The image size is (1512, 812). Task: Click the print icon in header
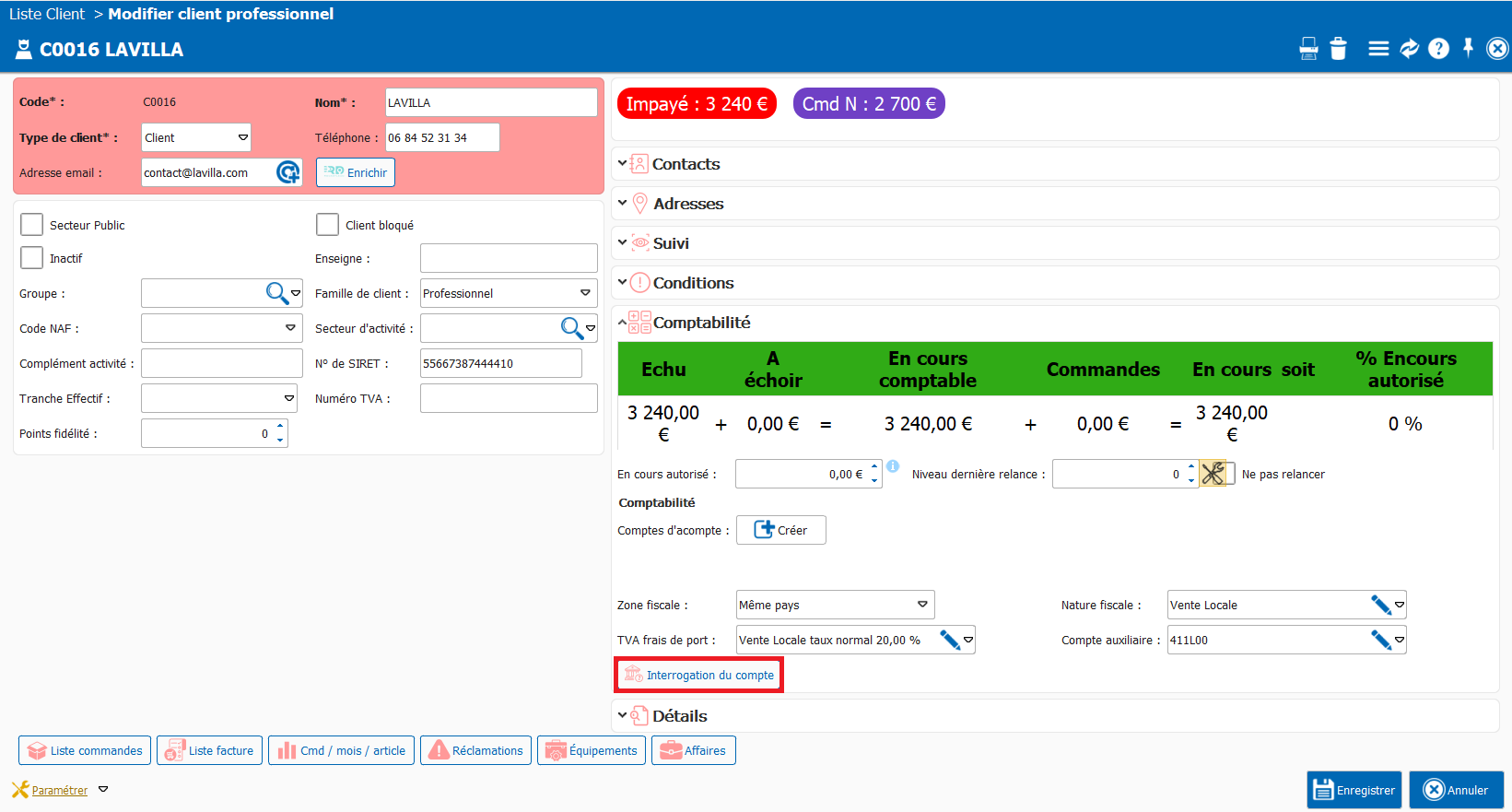point(1308,49)
